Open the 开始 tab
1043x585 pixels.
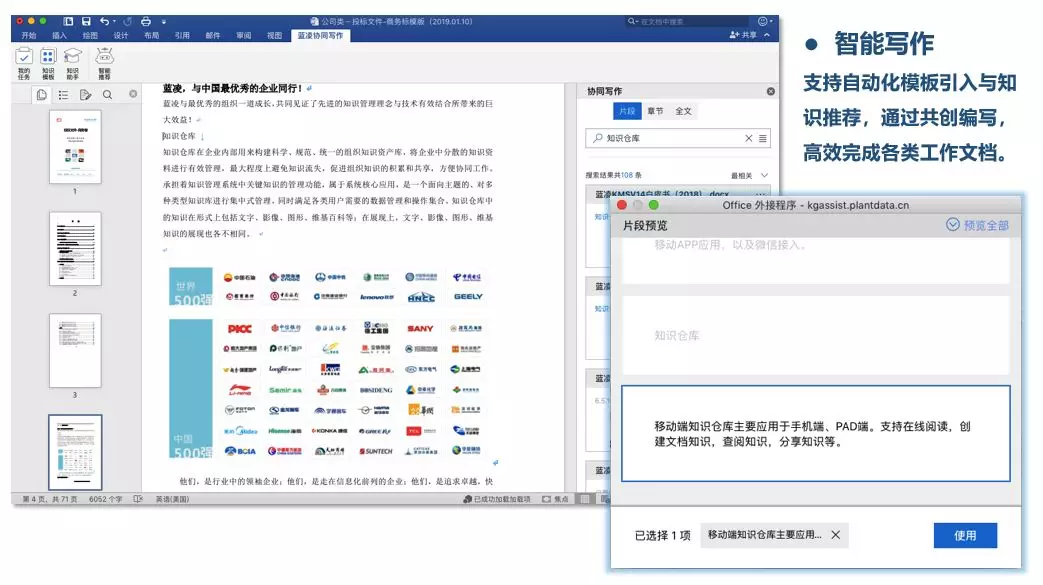pos(29,35)
